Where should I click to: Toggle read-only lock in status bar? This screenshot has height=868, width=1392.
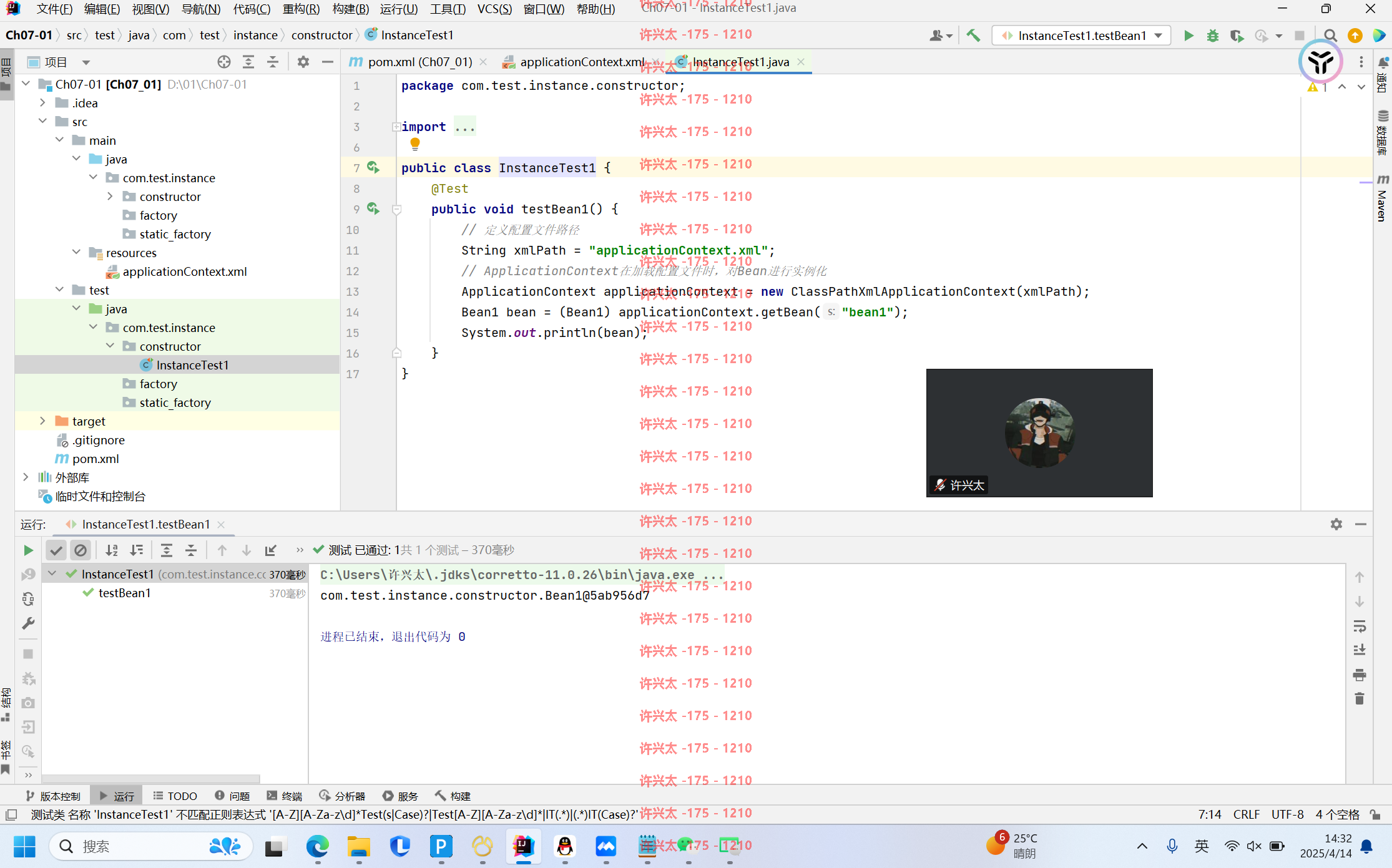1375,814
